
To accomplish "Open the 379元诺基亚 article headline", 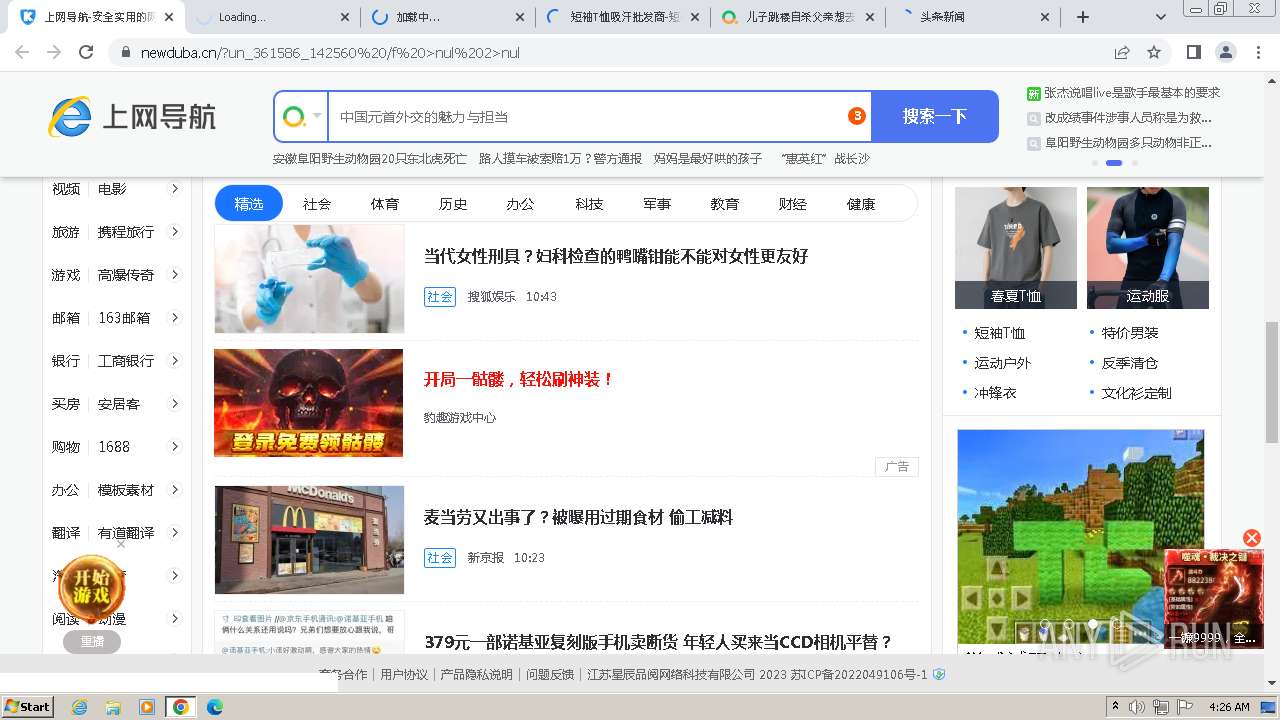I will 658,642.
